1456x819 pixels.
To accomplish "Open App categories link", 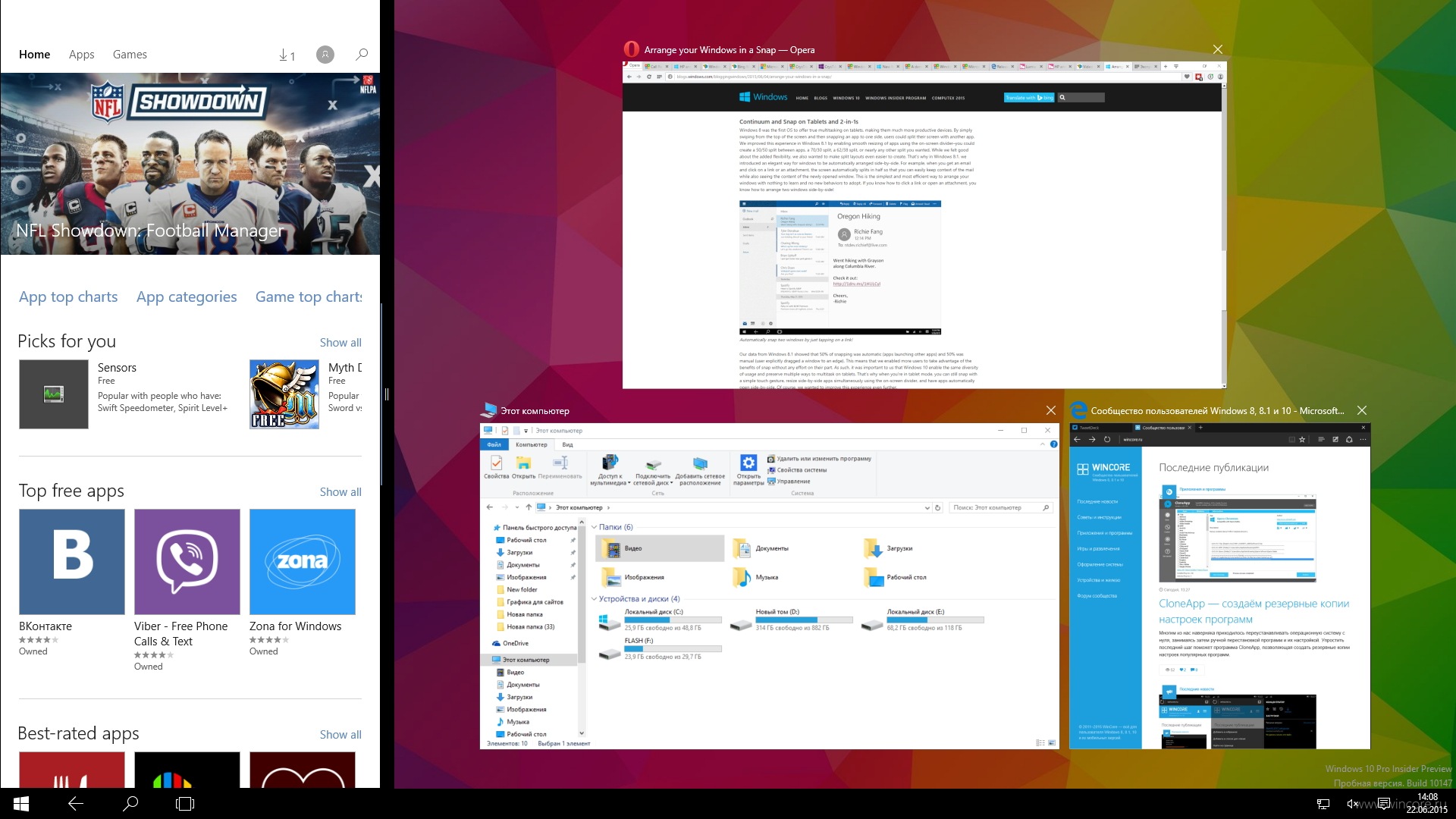I will click(x=187, y=297).
